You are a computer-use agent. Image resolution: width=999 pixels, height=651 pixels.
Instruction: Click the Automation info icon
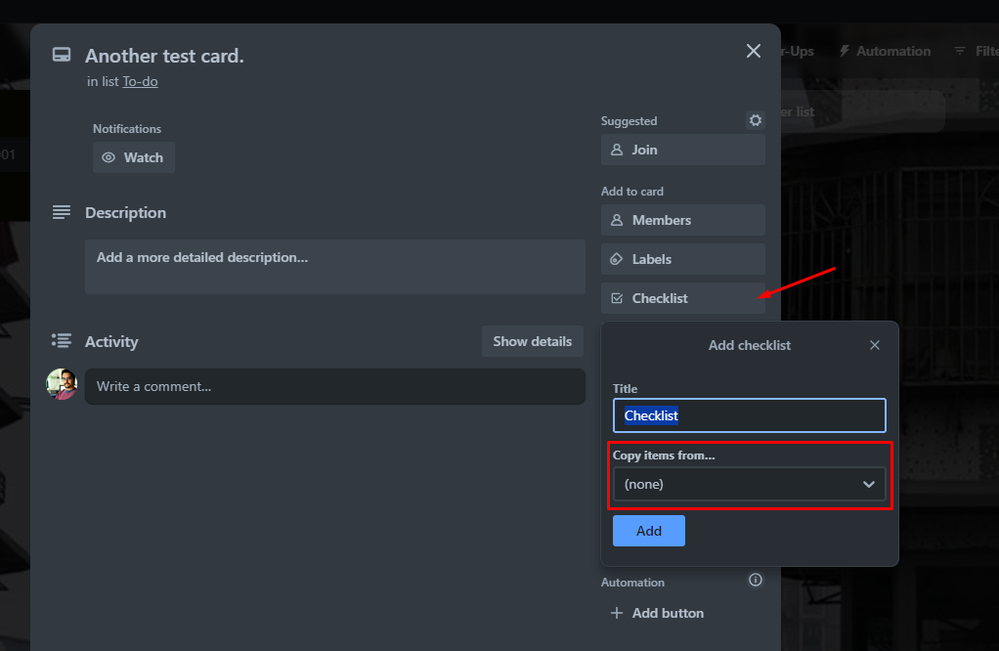[755, 580]
